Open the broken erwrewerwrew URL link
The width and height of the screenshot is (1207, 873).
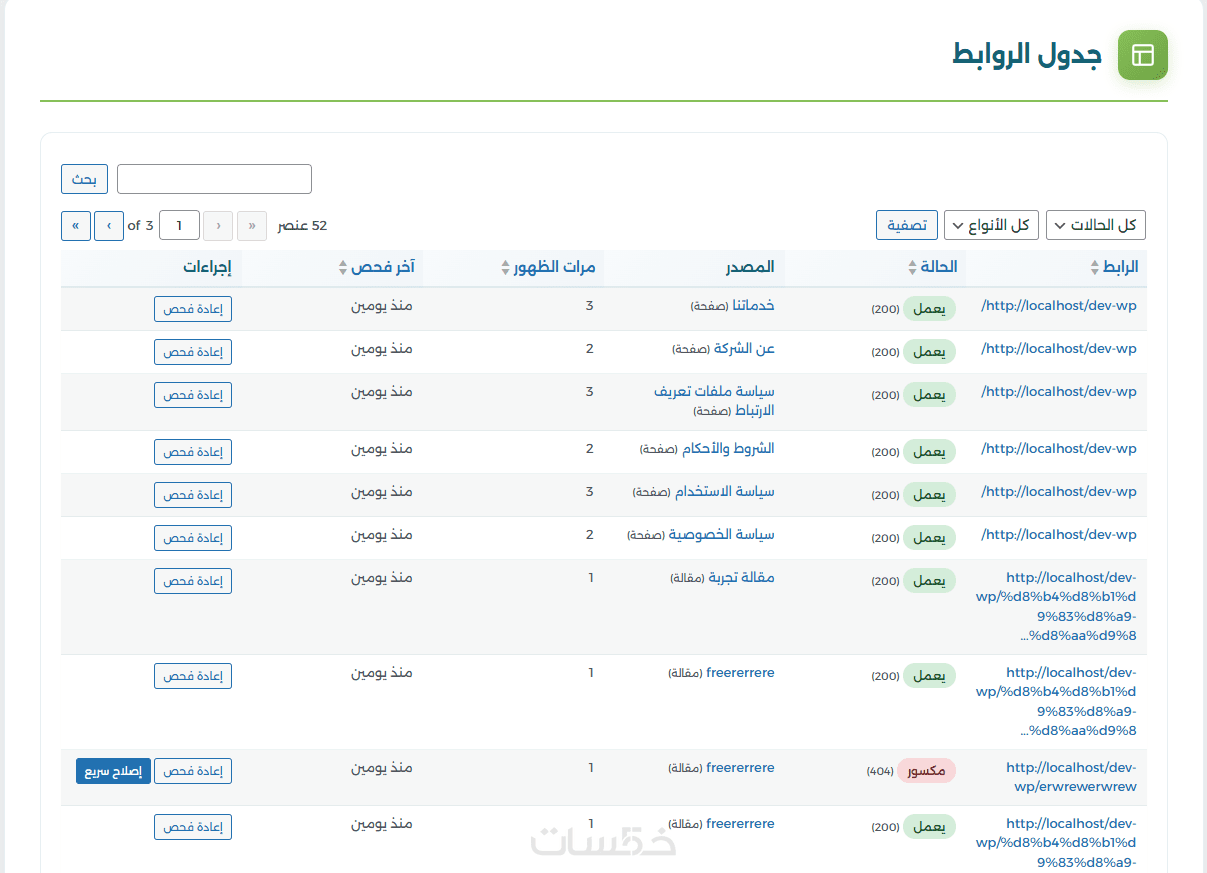click(1071, 777)
